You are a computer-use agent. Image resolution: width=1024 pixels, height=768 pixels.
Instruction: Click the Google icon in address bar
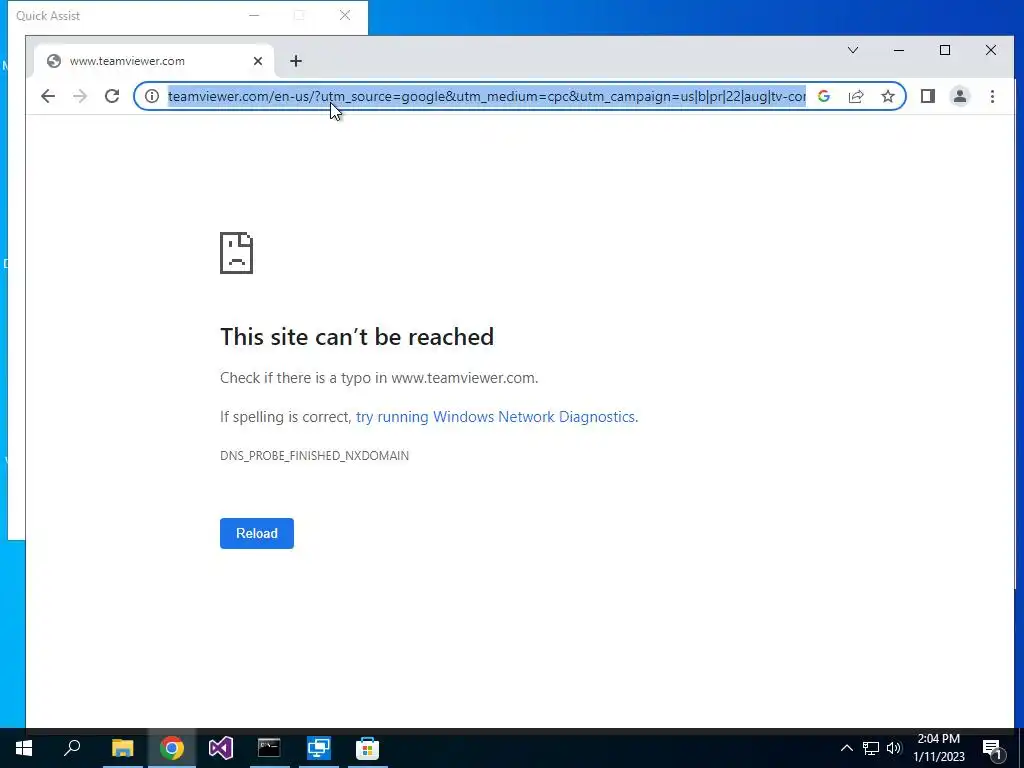pos(824,97)
